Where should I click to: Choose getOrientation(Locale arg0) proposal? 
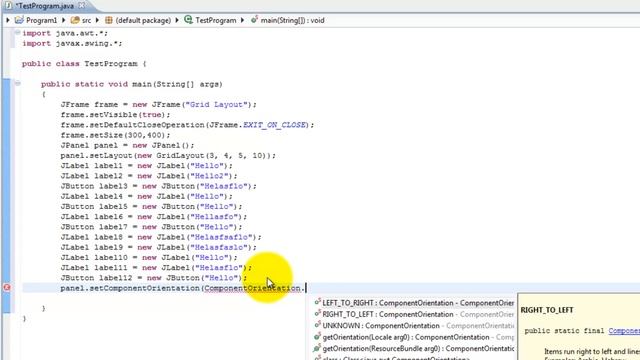pos(414,337)
